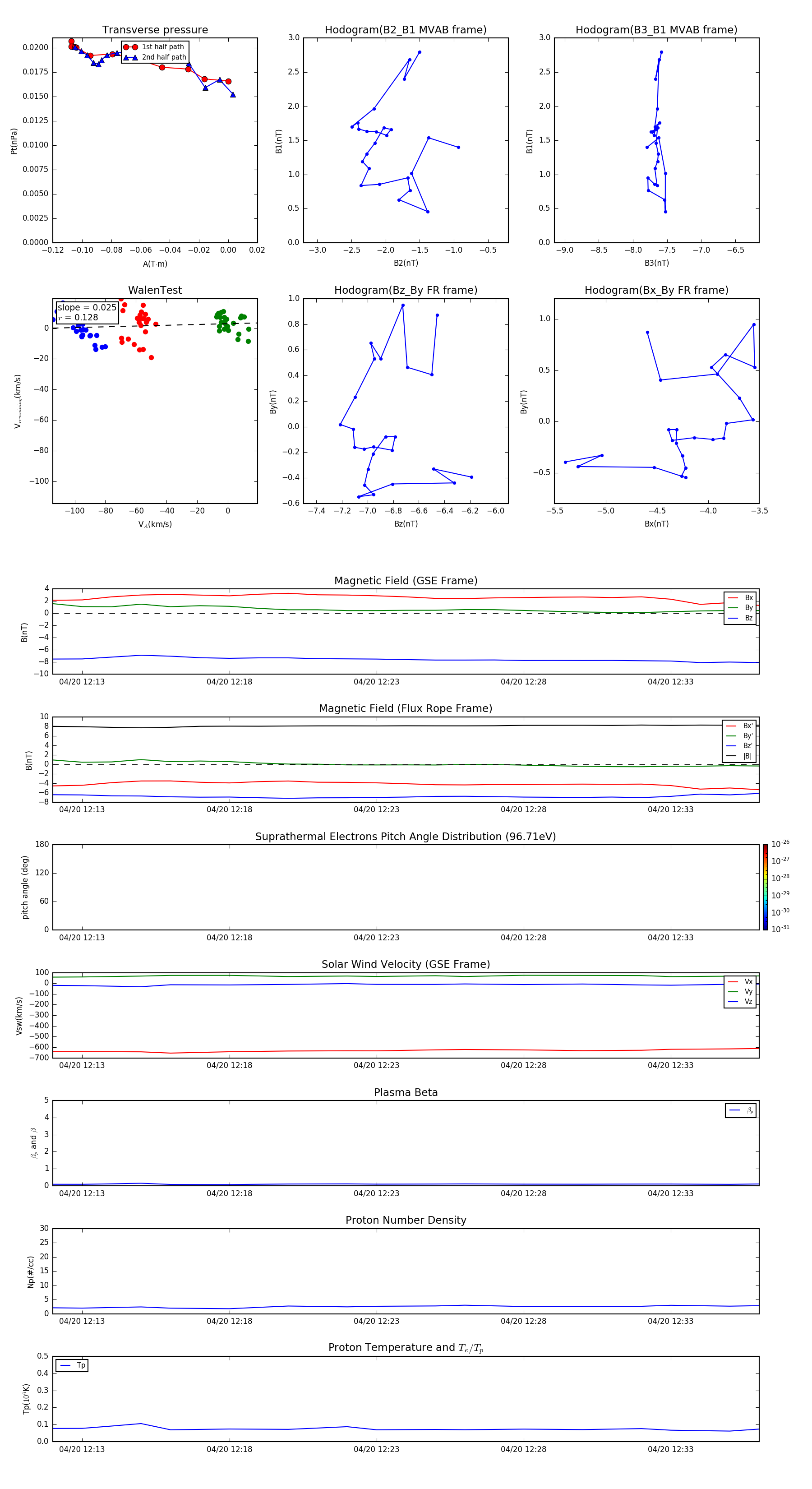Click the Bx legend entry in GSE magnetic field plot
This screenshot has height=1489, width=812.
point(740,598)
